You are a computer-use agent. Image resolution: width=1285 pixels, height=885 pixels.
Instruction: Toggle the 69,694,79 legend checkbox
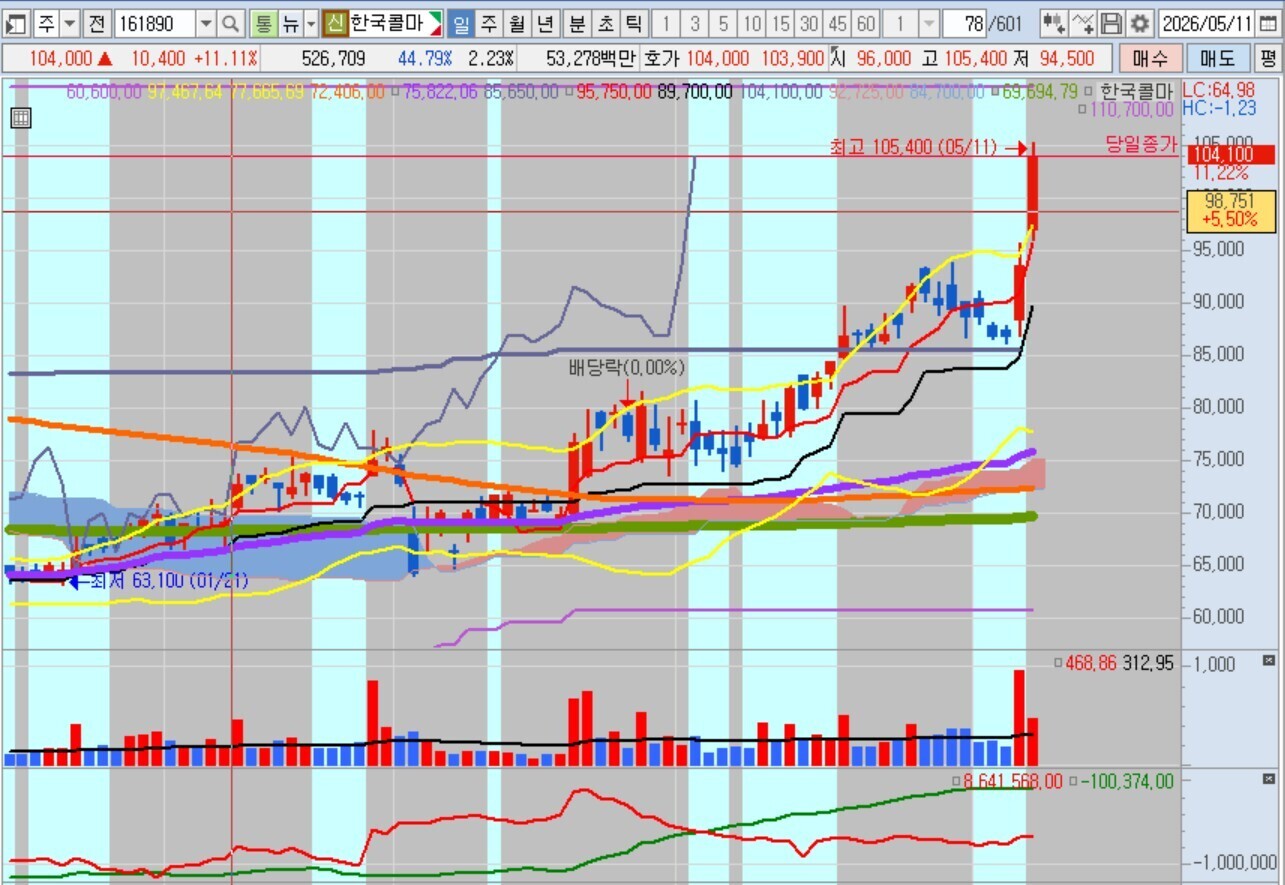pos(995,92)
